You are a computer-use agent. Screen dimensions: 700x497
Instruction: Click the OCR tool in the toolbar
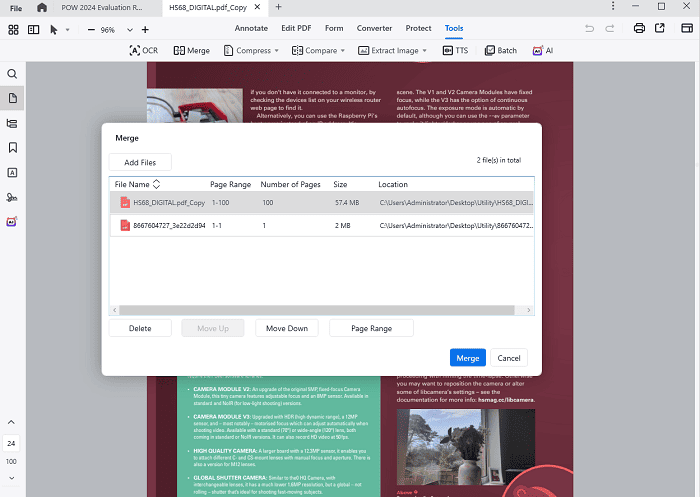pyautogui.click(x=144, y=50)
